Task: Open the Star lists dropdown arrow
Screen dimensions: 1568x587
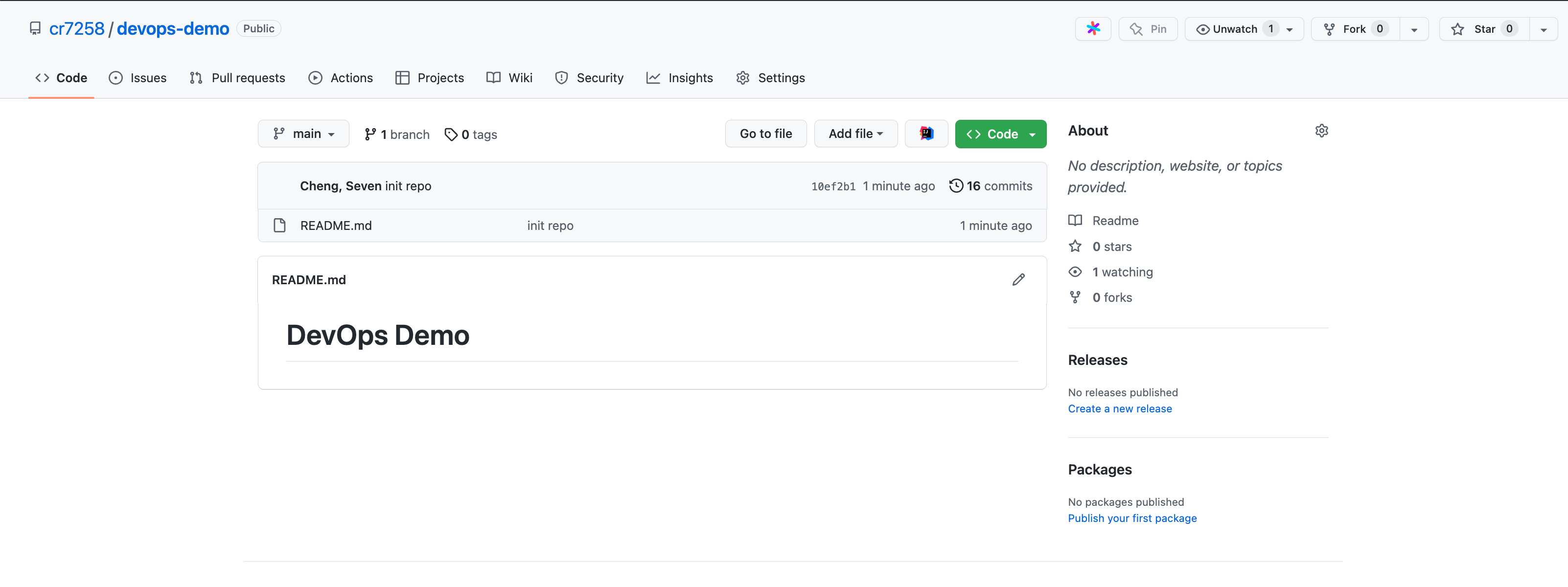Action: 1543,30
